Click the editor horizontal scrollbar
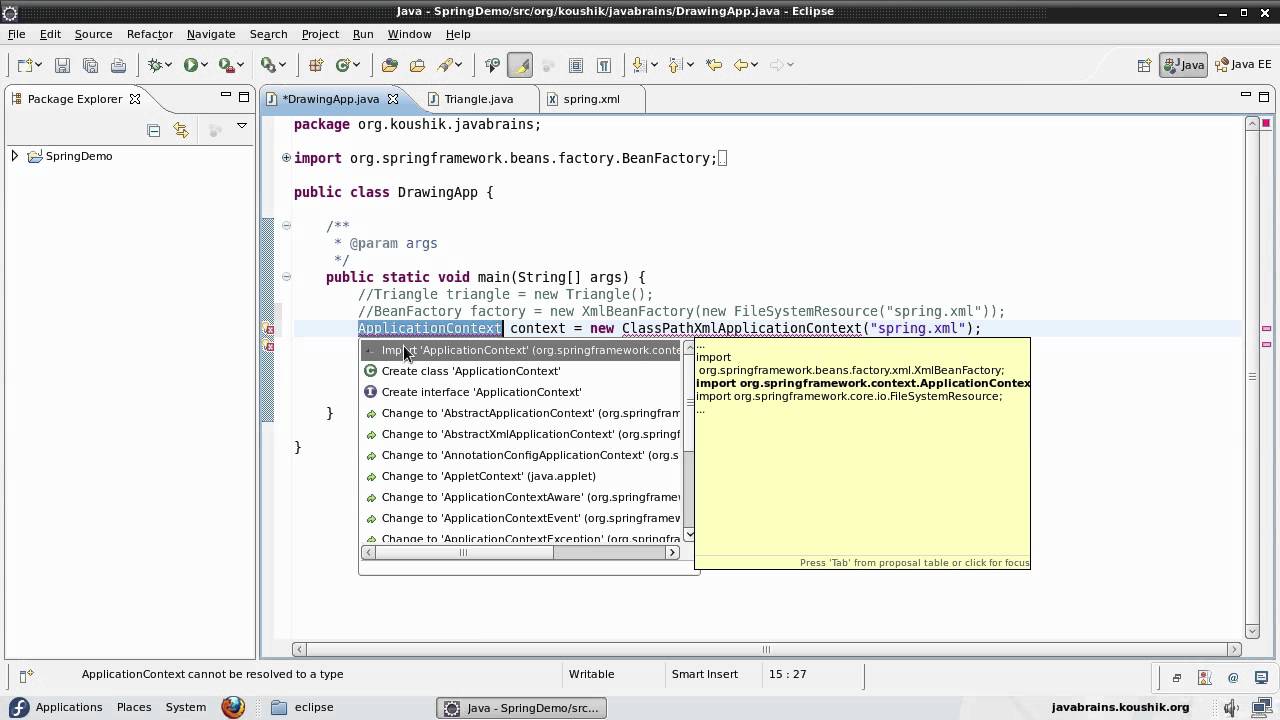 pyautogui.click(x=768, y=649)
